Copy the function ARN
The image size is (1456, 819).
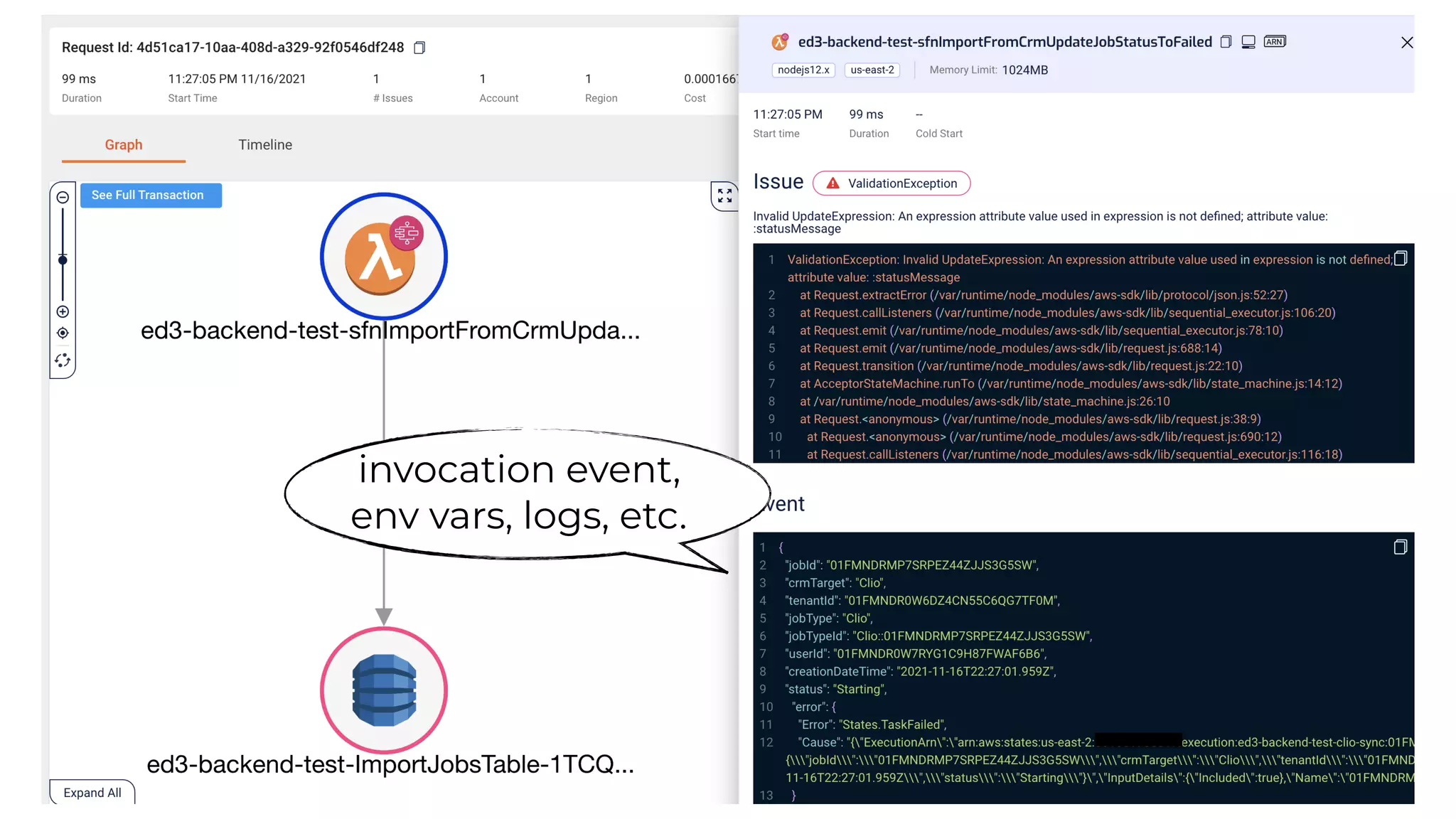click(1275, 41)
